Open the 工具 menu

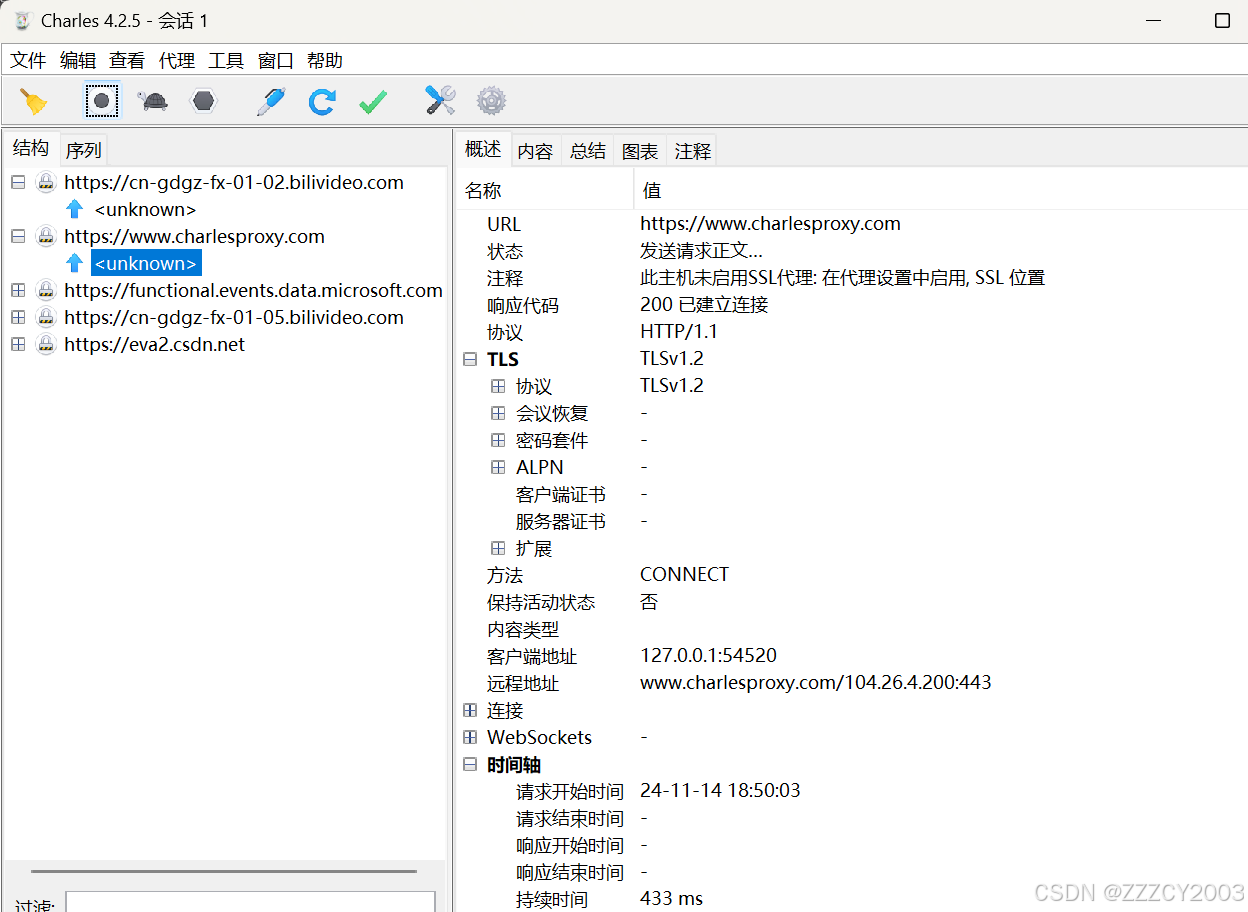(x=226, y=61)
